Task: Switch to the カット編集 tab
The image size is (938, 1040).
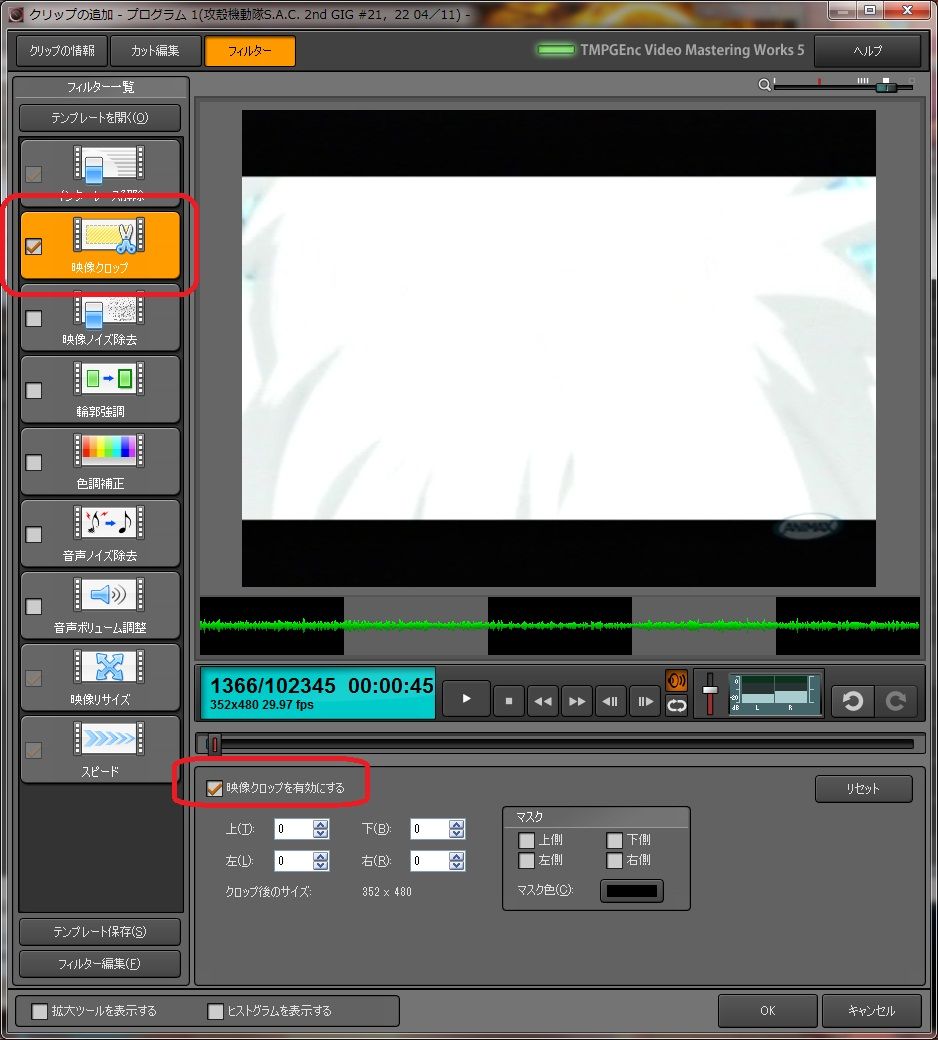Action: (155, 50)
